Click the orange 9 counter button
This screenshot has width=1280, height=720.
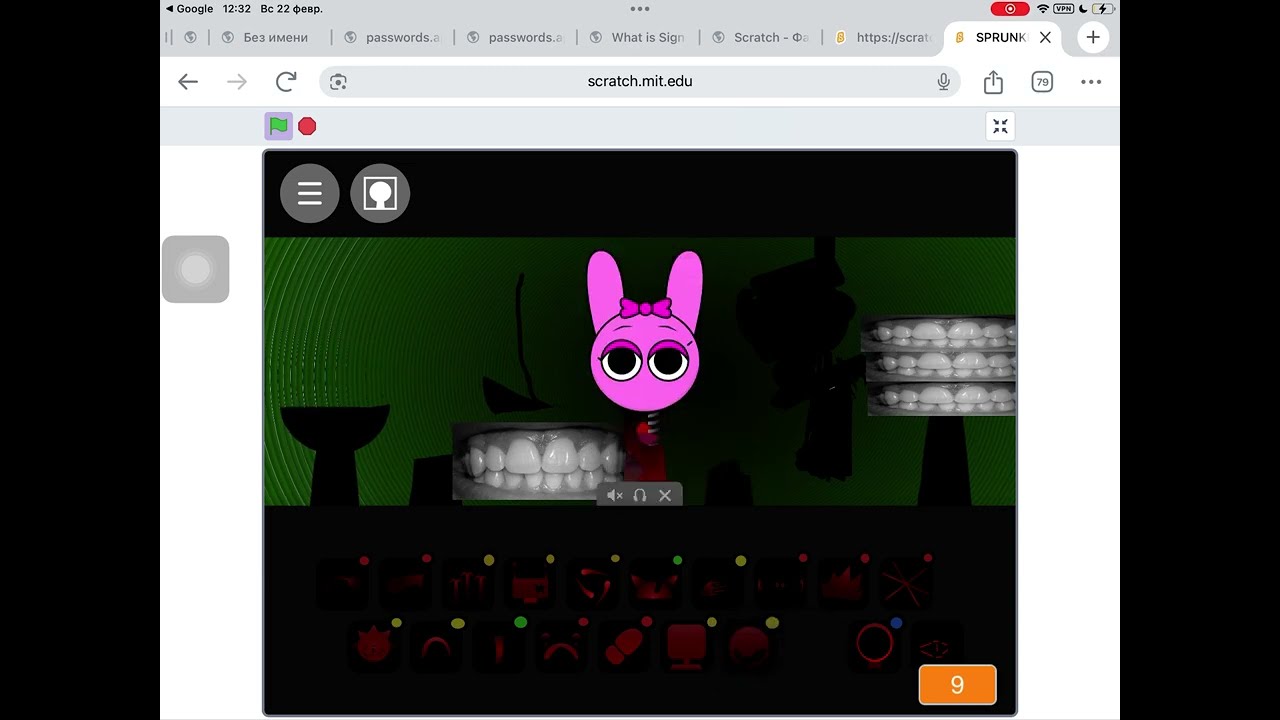click(x=957, y=685)
